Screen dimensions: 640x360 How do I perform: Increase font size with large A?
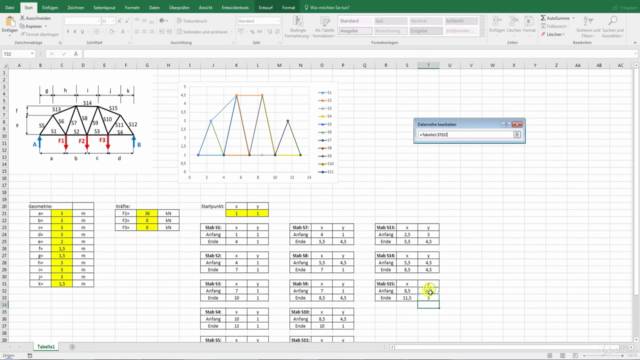coord(120,21)
